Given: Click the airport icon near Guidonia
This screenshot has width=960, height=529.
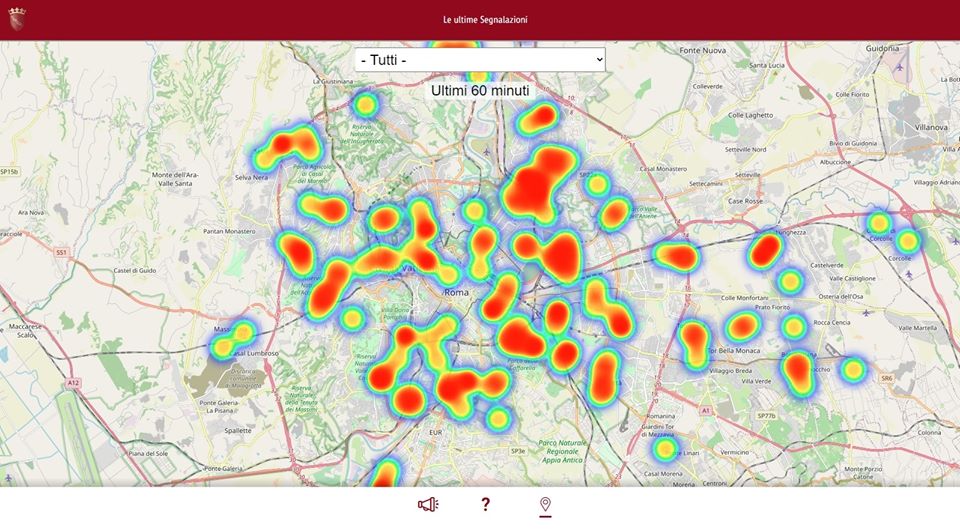Looking at the screenshot, I should pyautogui.click(x=899, y=67).
